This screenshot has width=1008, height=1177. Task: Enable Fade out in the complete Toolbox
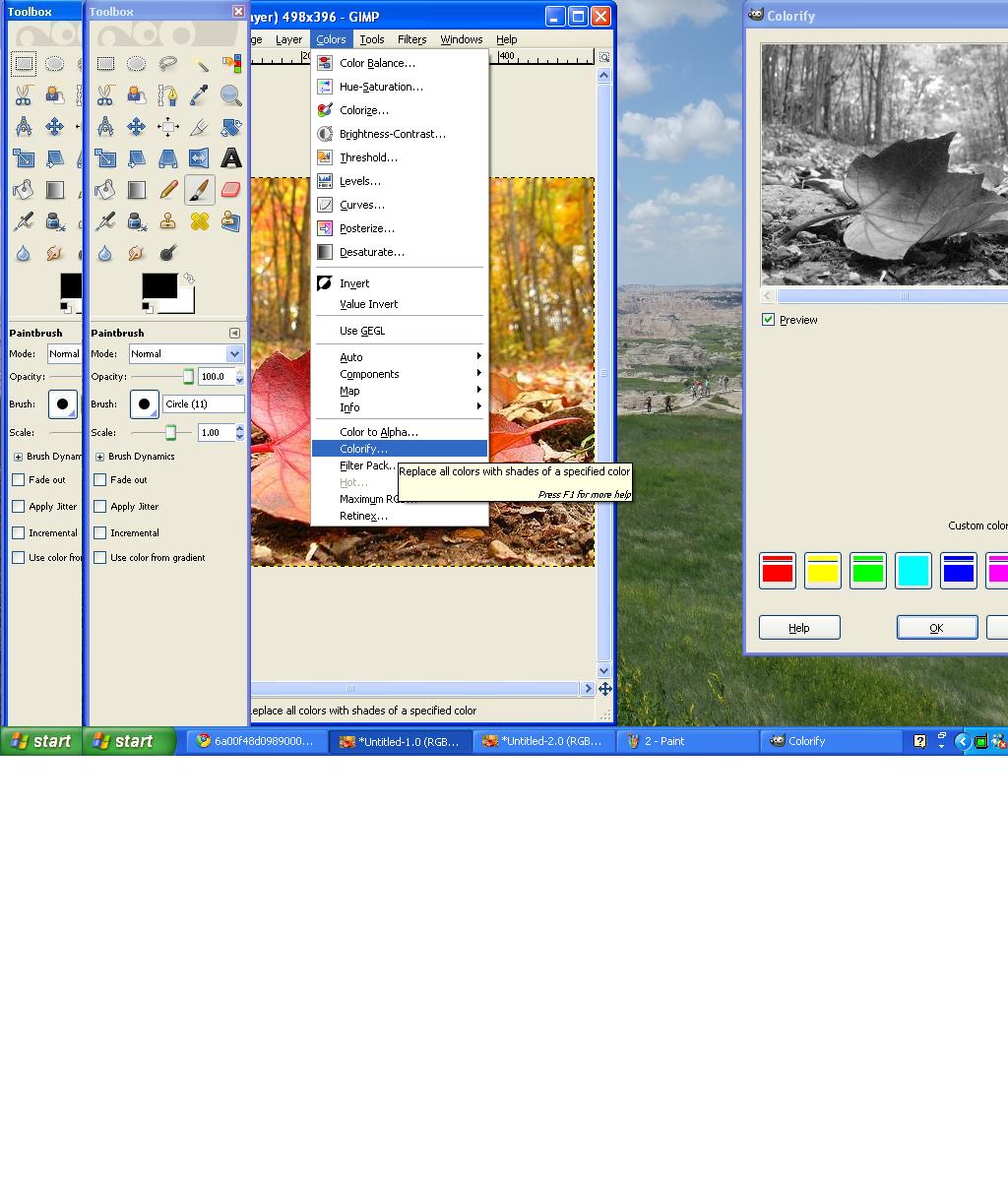coord(99,479)
